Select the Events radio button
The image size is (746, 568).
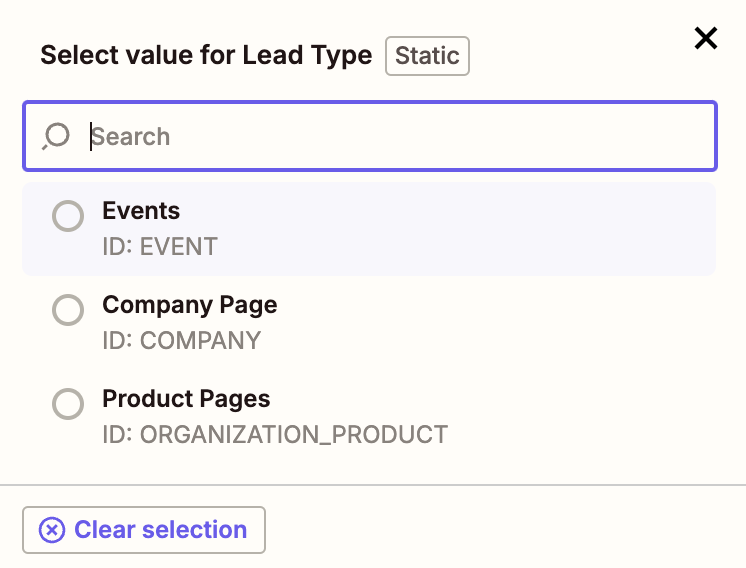(68, 217)
